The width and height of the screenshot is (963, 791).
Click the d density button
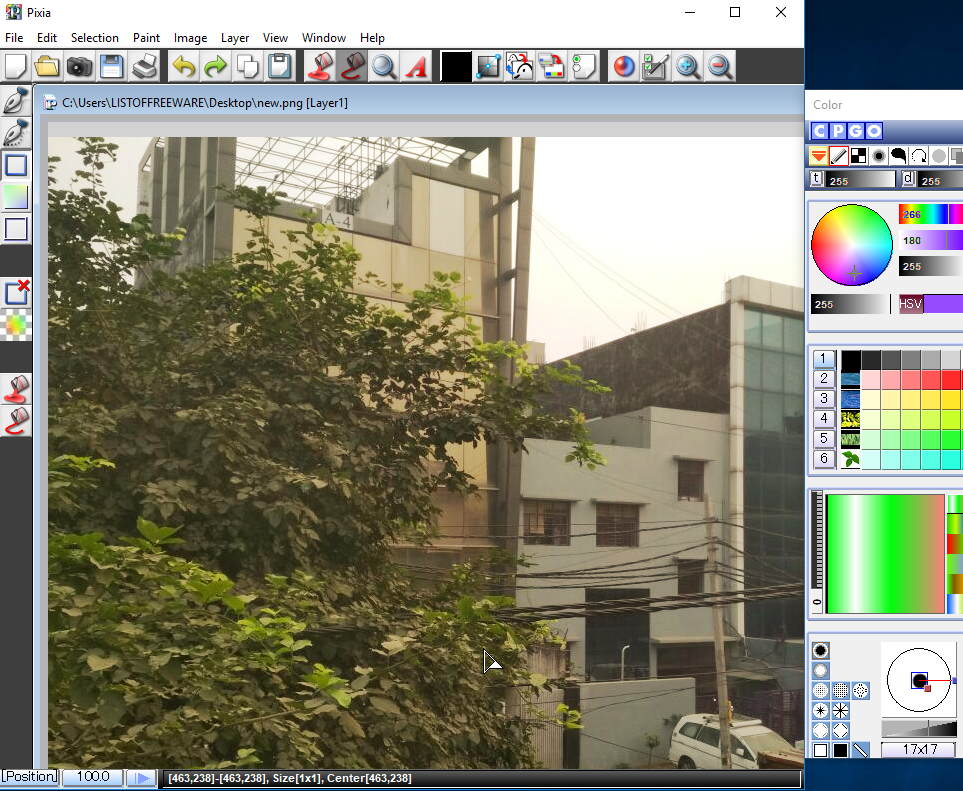click(908, 179)
